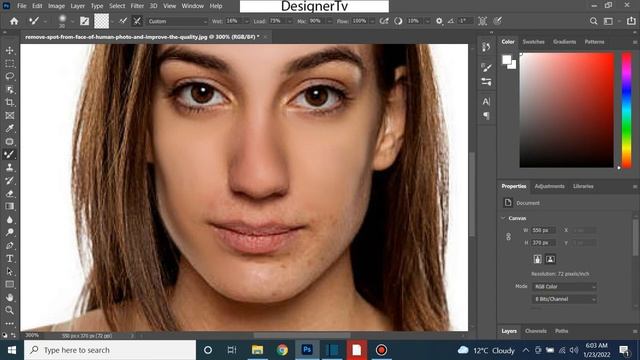Click the Home button in options bar
The height and width of the screenshot is (360, 640).
coord(14,21)
